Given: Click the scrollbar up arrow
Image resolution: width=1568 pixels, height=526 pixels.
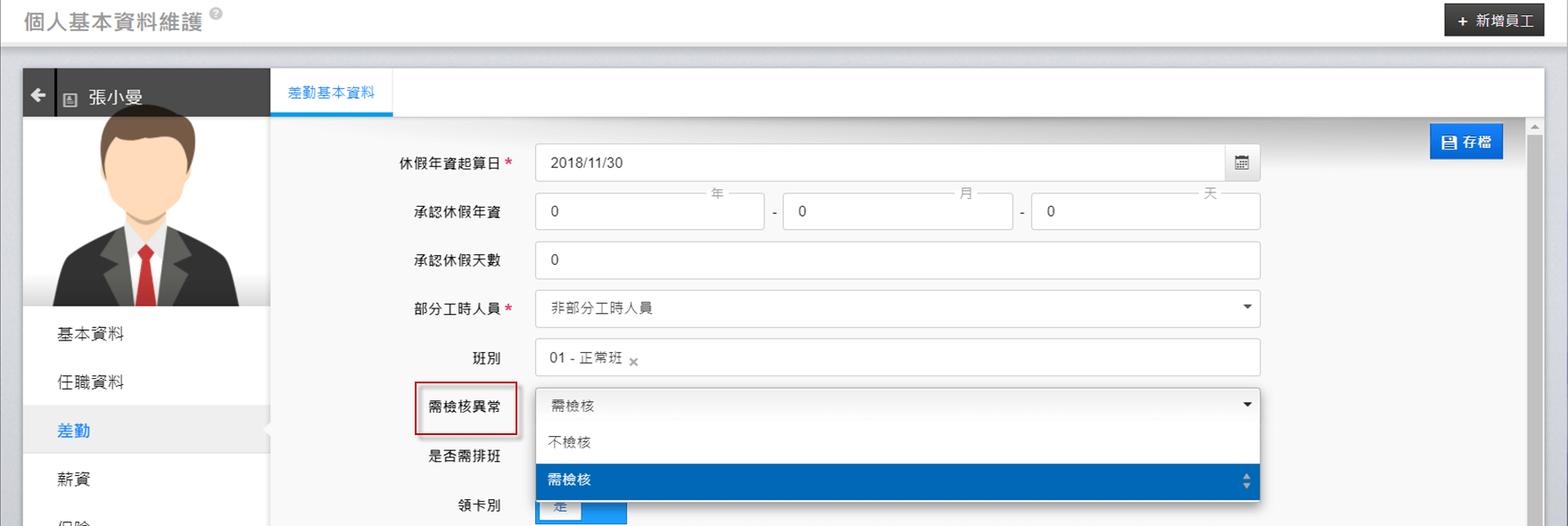Looking at the screenshot, I should point(1535,127).
